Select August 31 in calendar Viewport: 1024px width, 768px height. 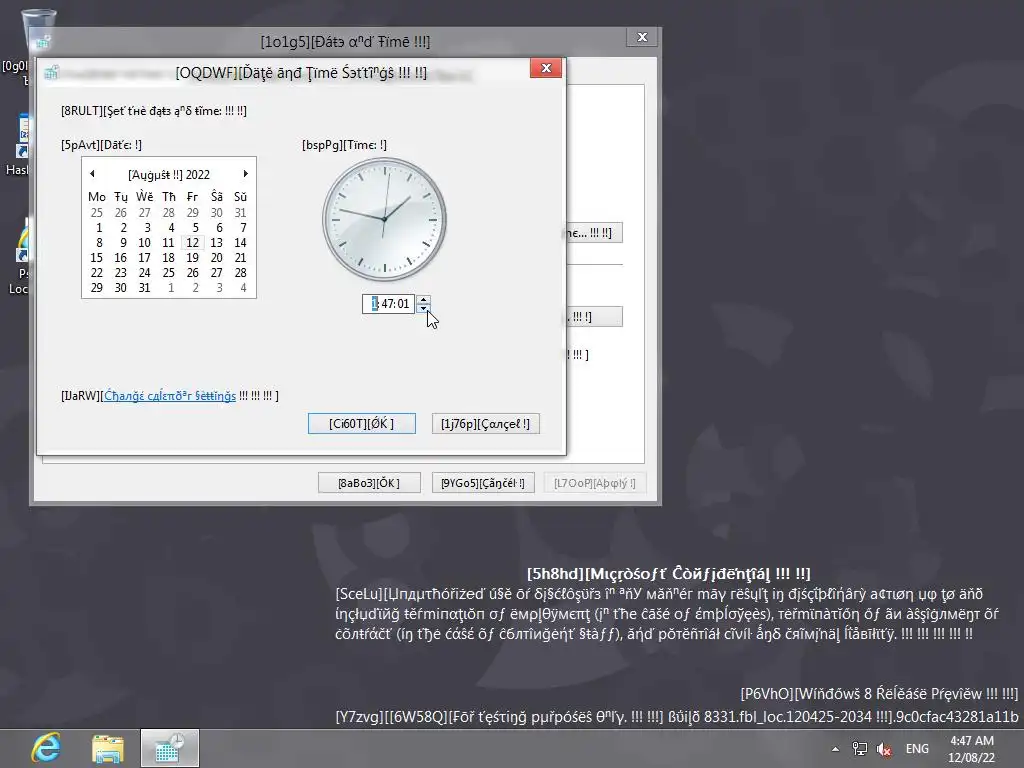(144, 288)
